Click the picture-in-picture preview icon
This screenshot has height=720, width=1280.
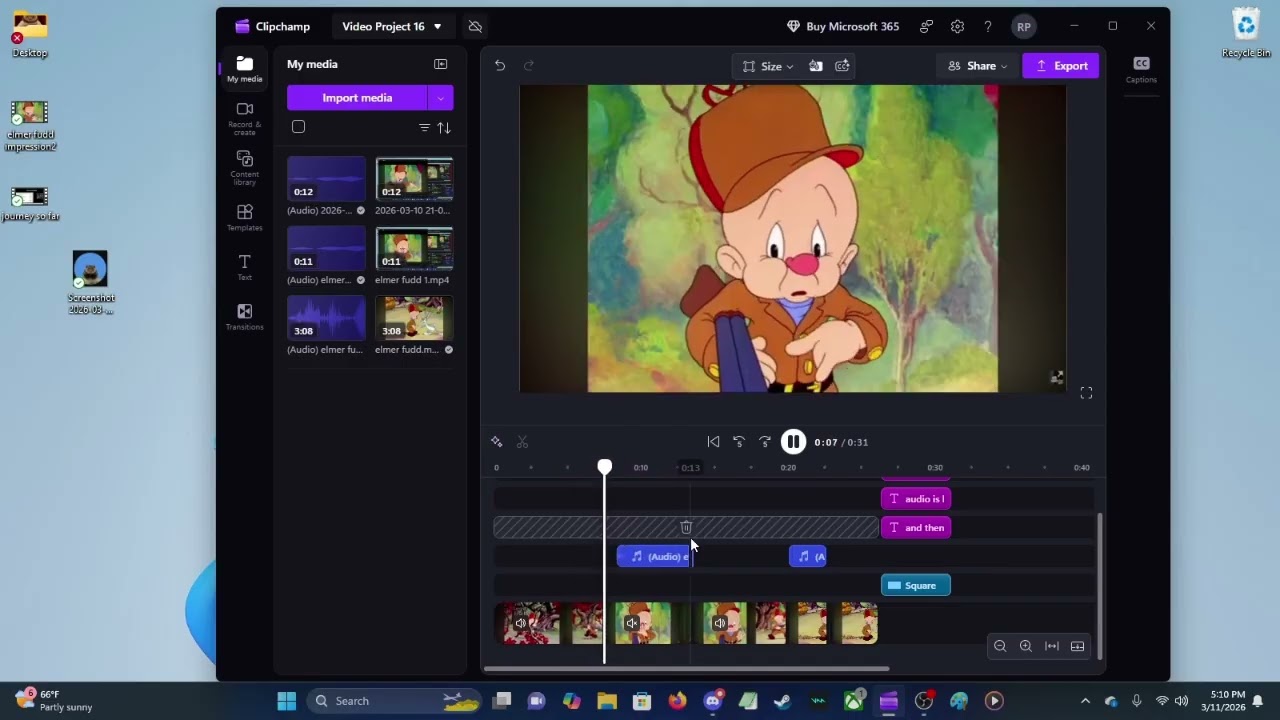(1056, 377)
